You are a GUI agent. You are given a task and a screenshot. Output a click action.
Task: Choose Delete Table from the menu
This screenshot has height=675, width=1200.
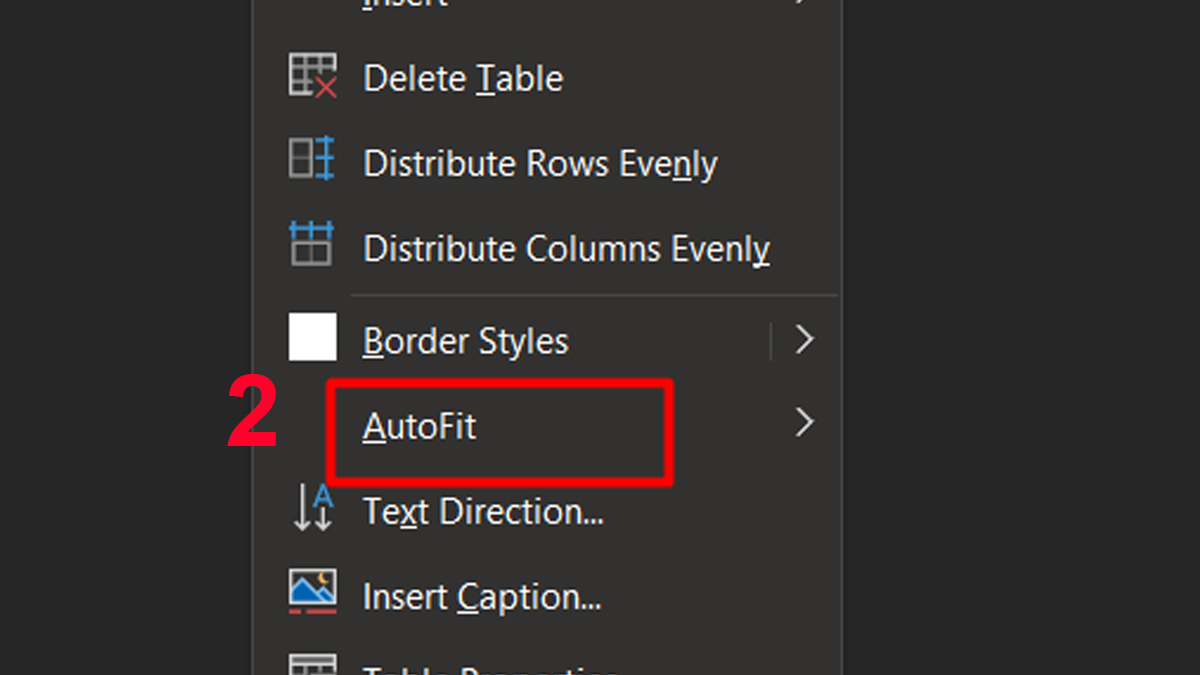pyautogui.click(x=463, y=79)
